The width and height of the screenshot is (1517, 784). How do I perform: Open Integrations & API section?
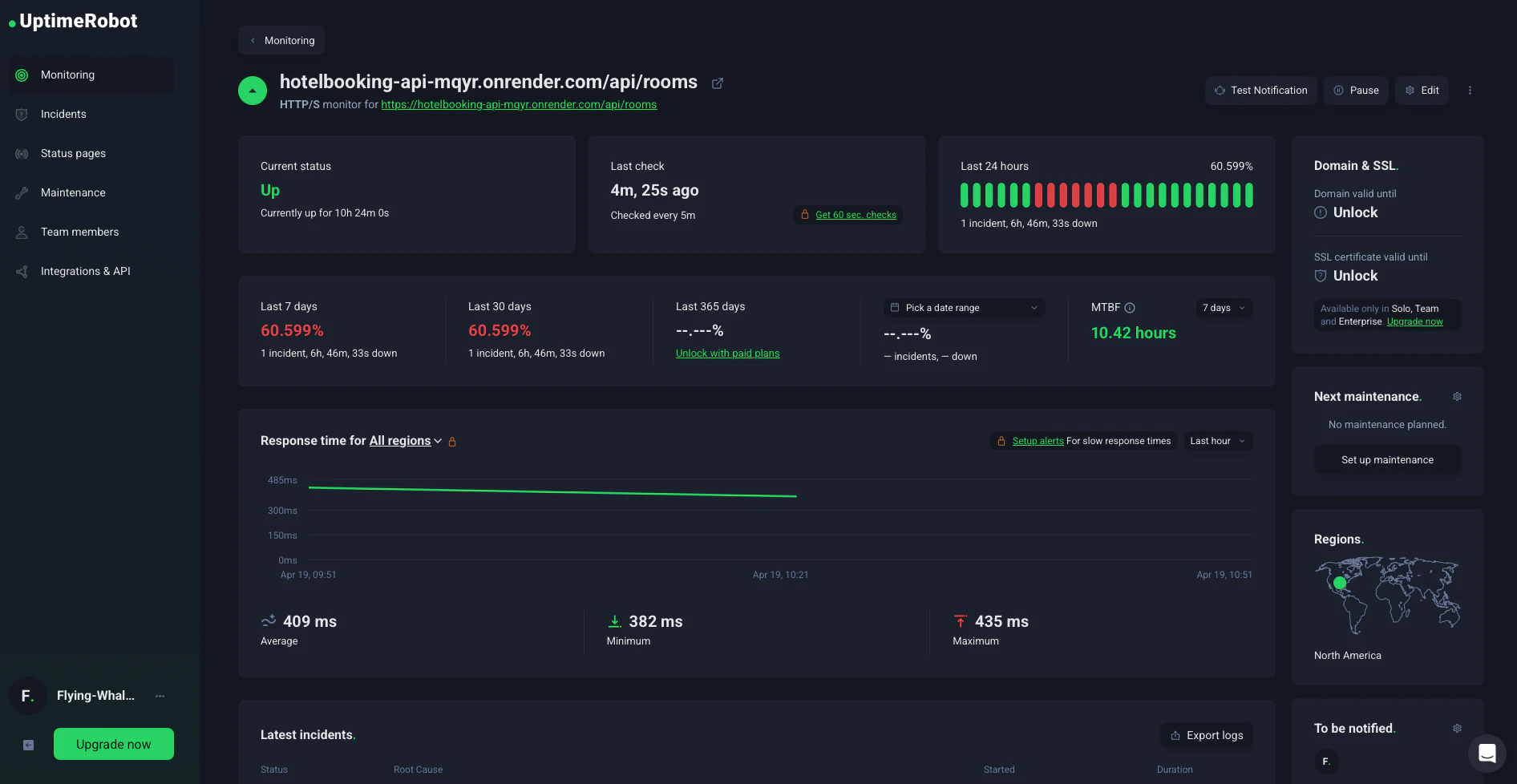(x=91, y=271)
